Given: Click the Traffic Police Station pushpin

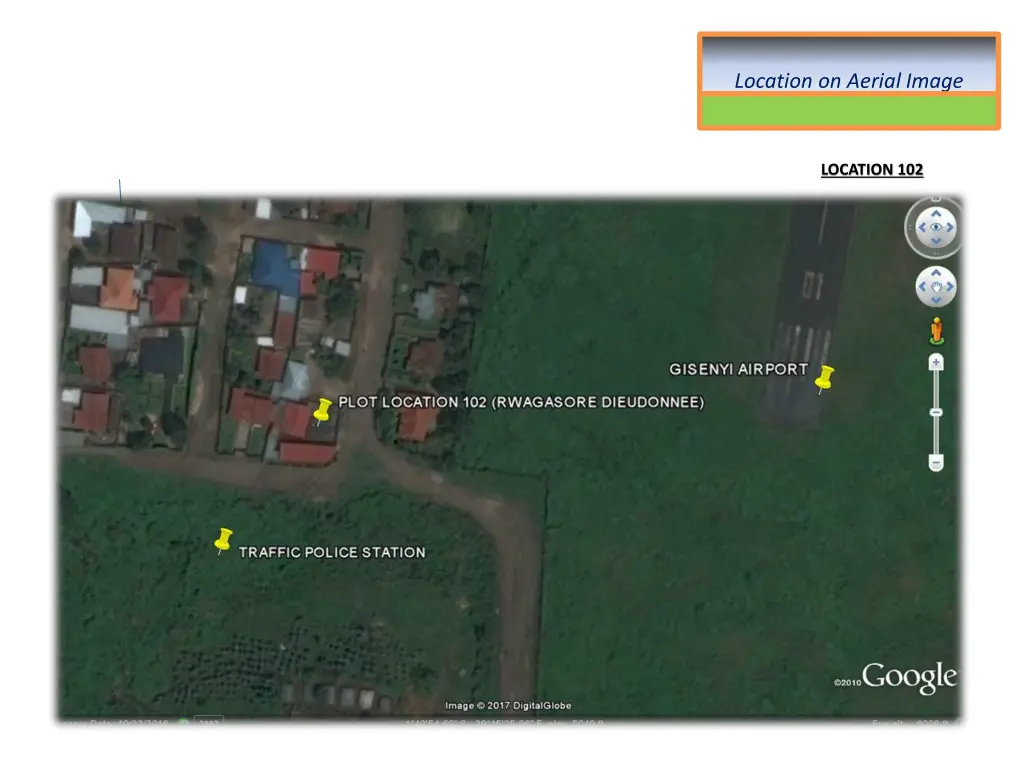Looking at the screenshot, I should [223, 540].
